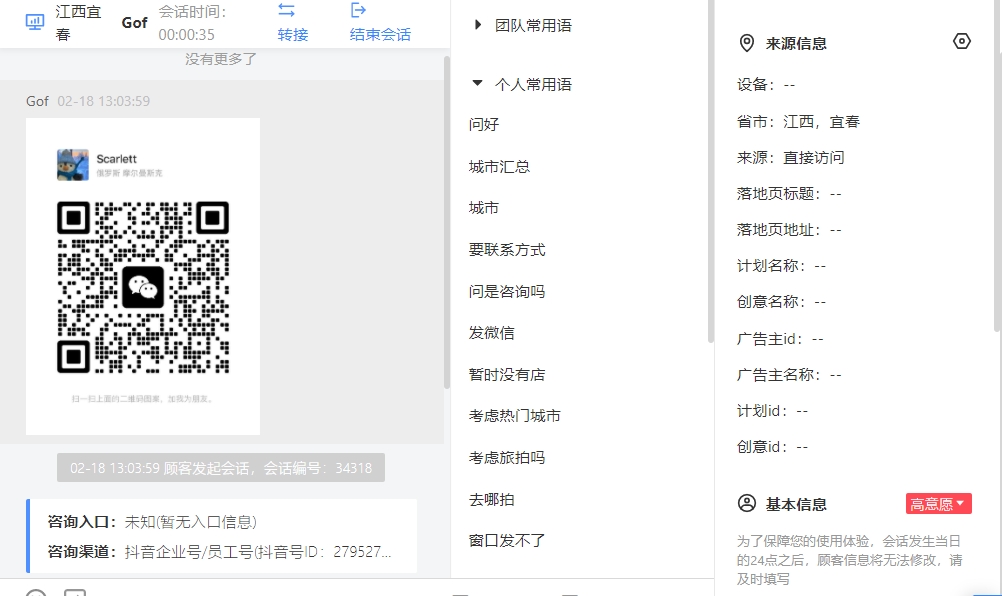Collapse the 个人常用语 section

coord(477,83)
